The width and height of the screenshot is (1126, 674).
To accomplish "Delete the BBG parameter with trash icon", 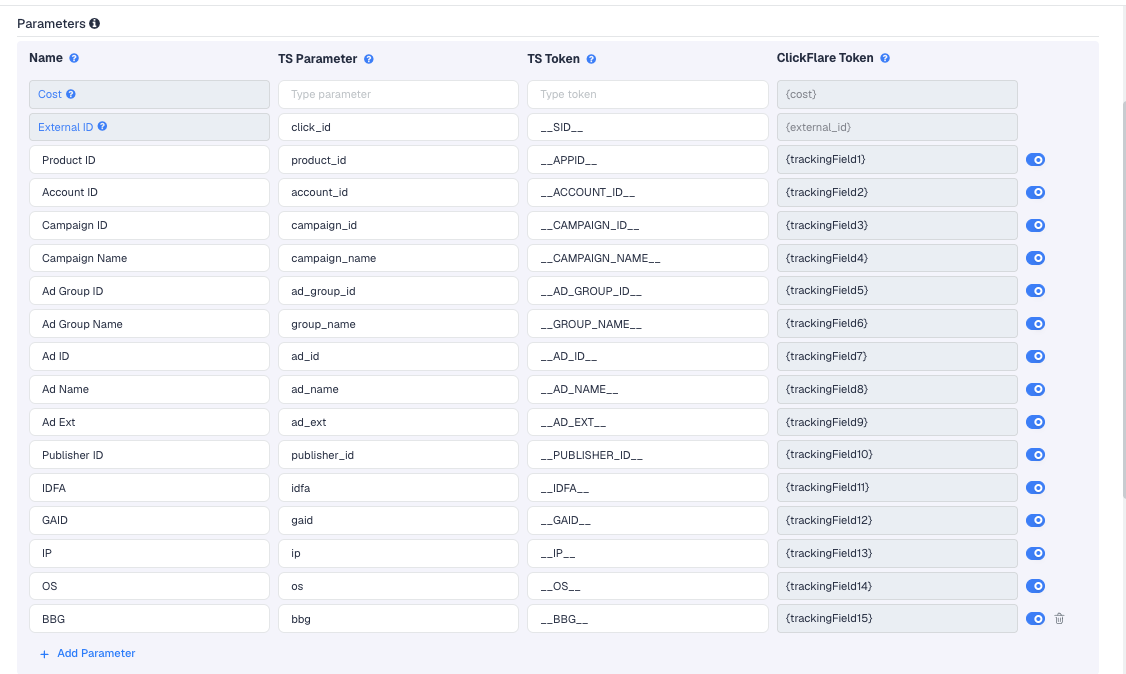I will [1059, 619].
